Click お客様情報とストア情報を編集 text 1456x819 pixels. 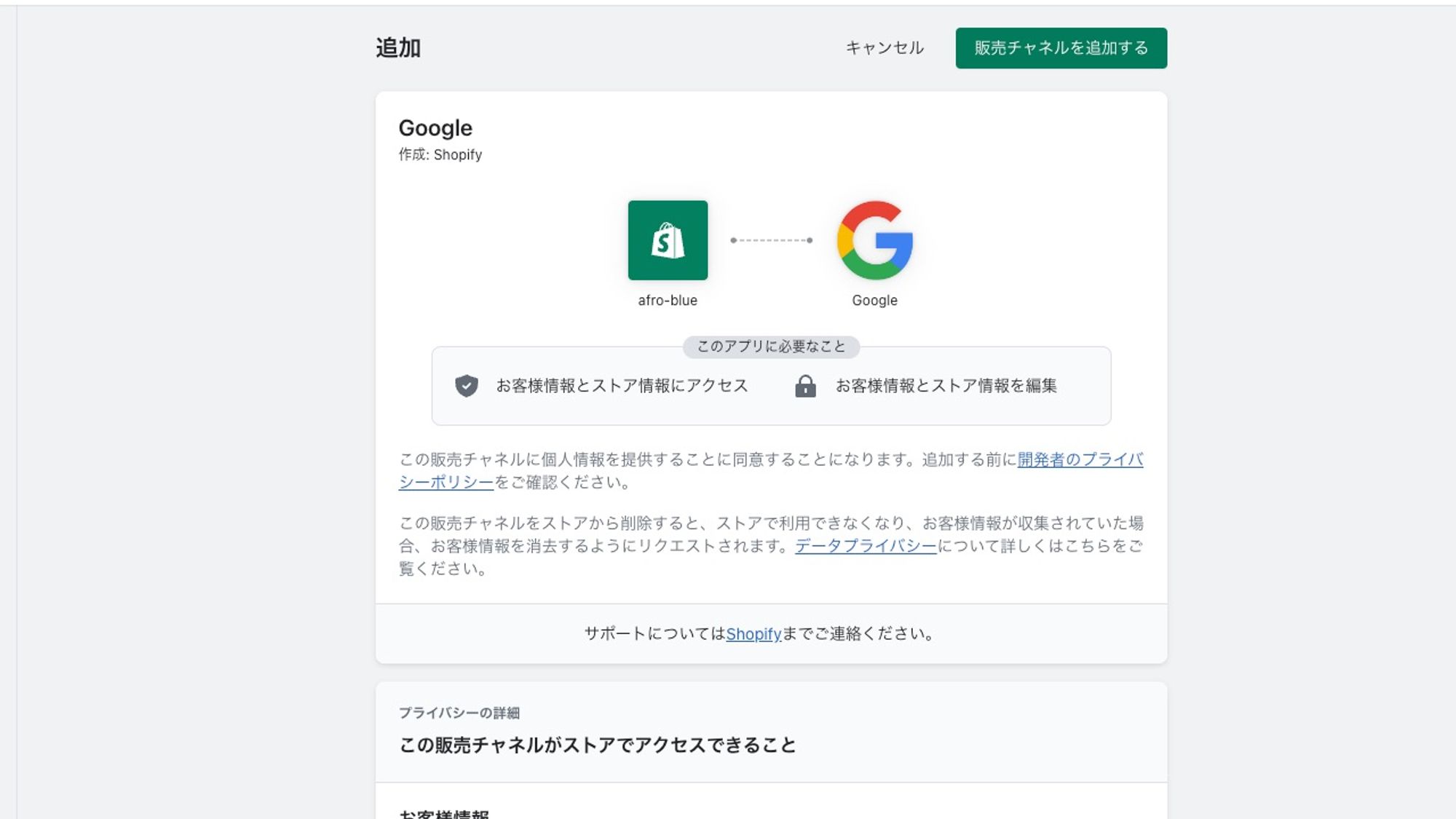(946, 386)
